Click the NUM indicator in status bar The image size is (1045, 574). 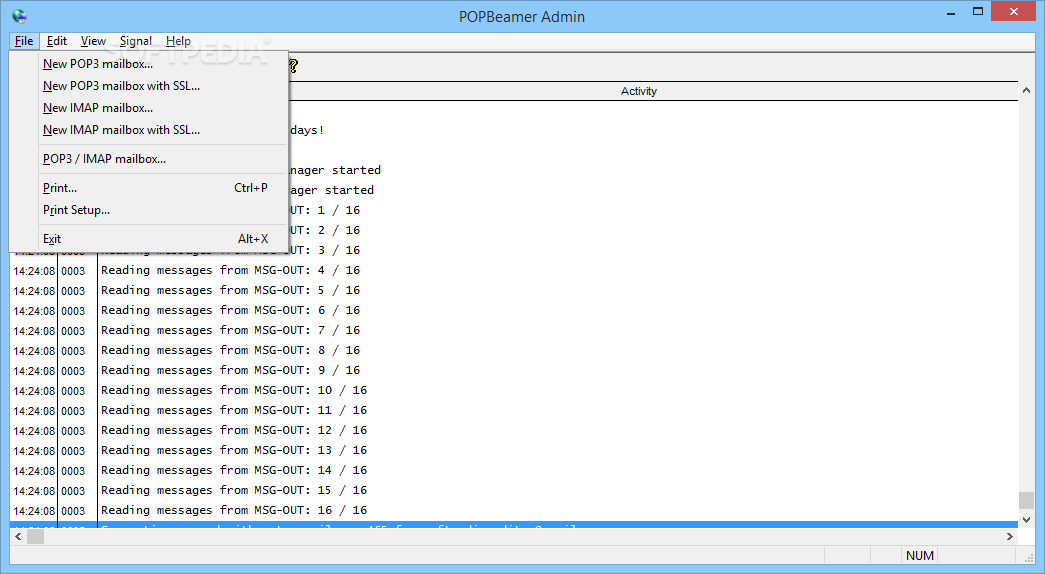tap(920, 555)
